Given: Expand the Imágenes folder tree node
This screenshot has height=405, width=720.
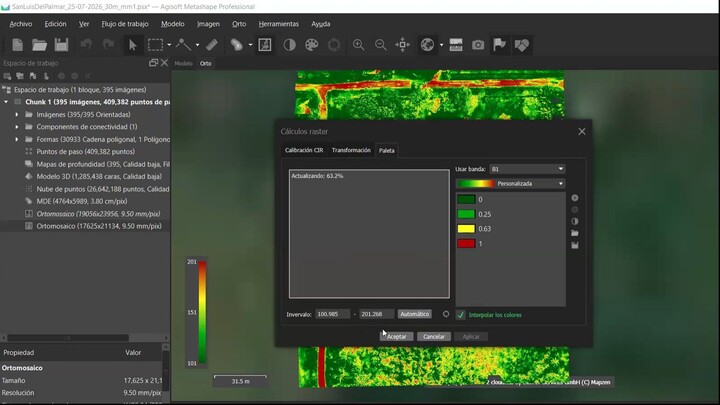Looking at the screenshot, I should pos(17,114).
